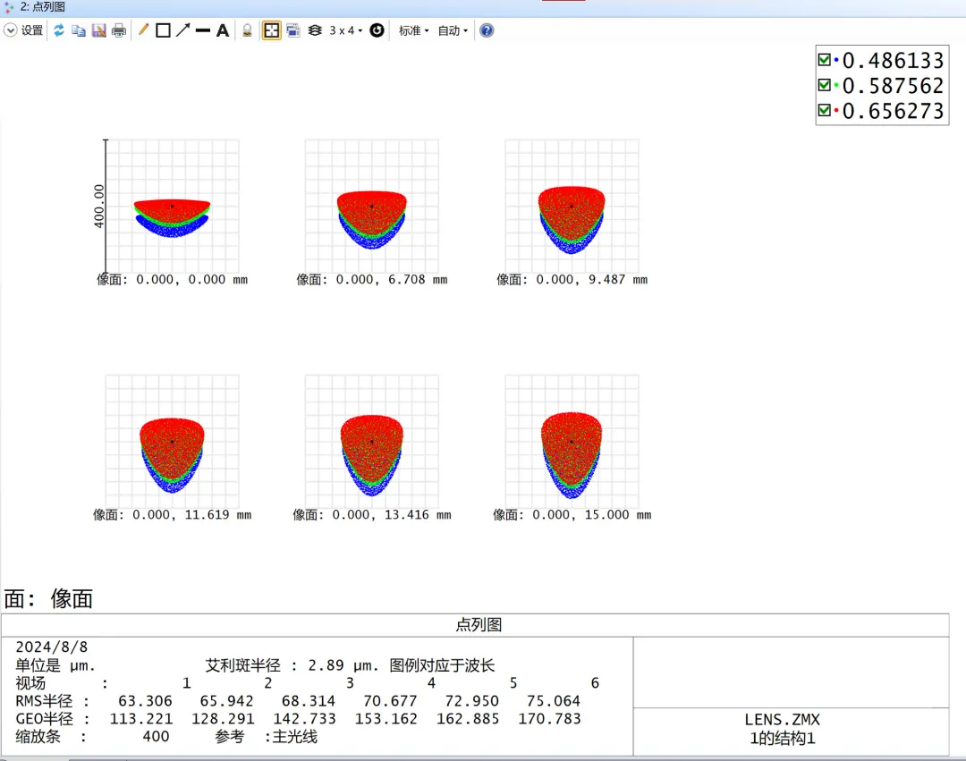
Task: Open the 自动 dropdown menu
Action: (x=452, y=31)
